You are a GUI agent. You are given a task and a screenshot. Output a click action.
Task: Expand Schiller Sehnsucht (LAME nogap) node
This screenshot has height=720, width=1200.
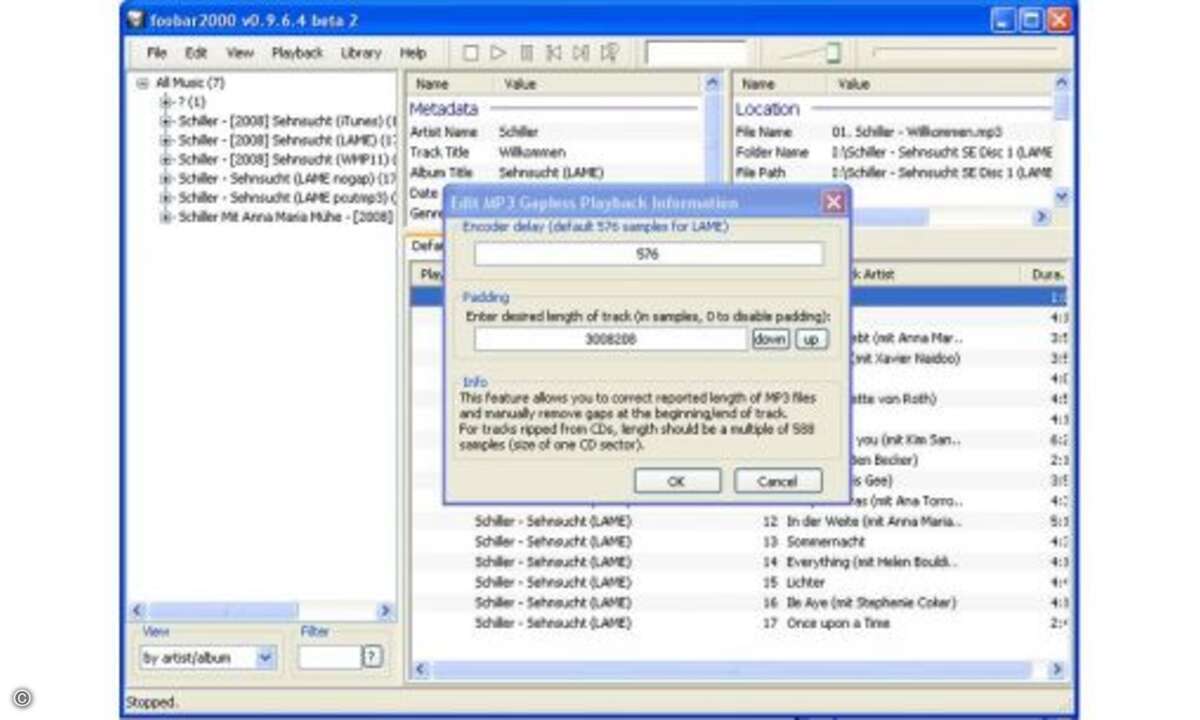coord(165,178)
